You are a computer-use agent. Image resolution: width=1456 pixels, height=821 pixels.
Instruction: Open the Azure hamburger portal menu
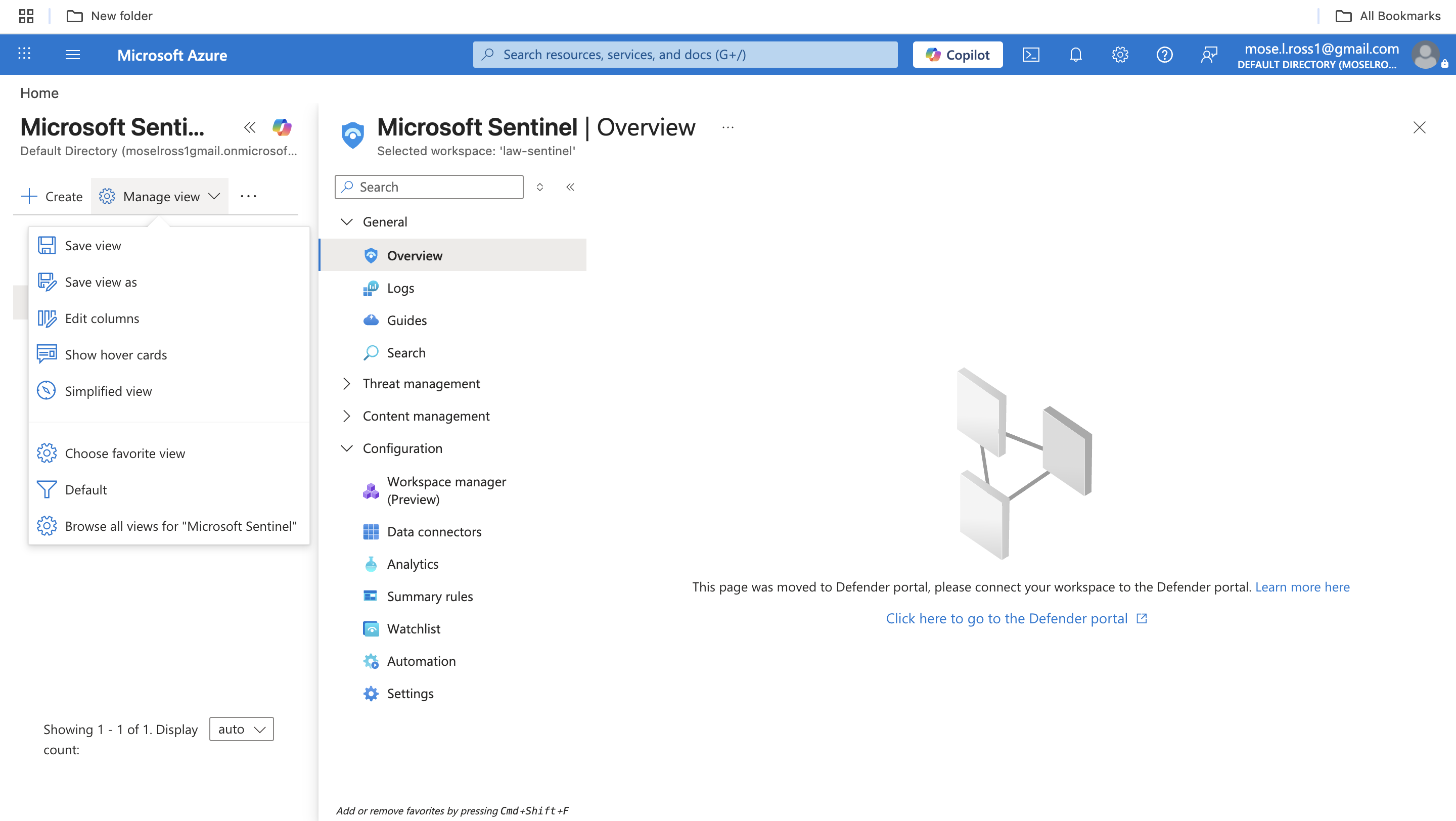(73, 55)
